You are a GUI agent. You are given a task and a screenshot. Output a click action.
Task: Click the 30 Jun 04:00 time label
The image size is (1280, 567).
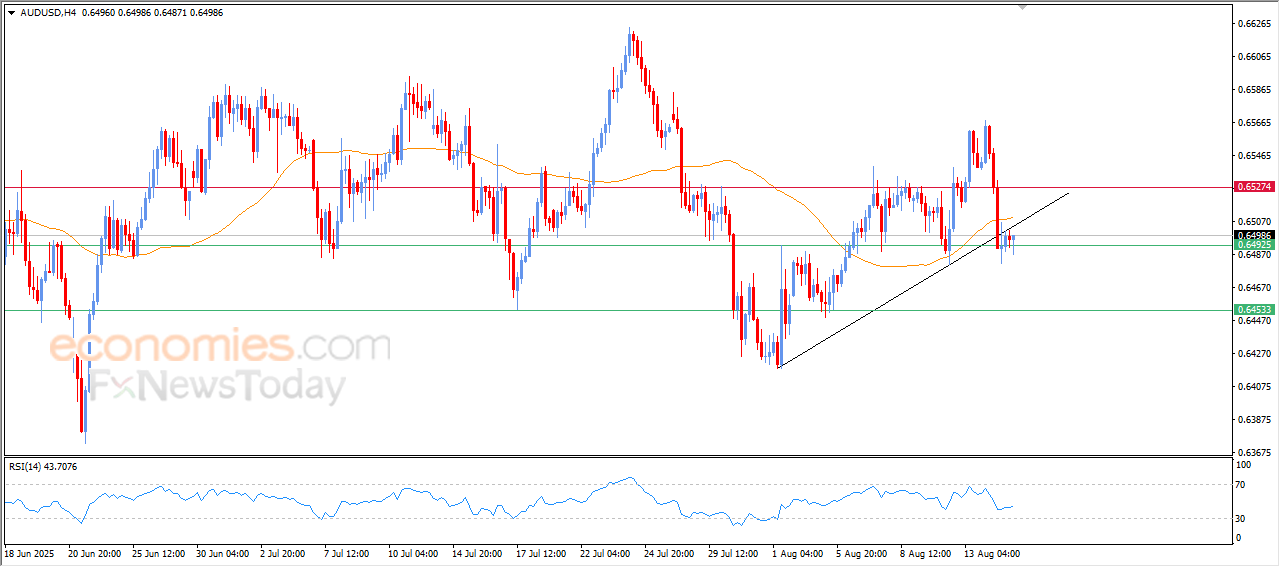224,553
